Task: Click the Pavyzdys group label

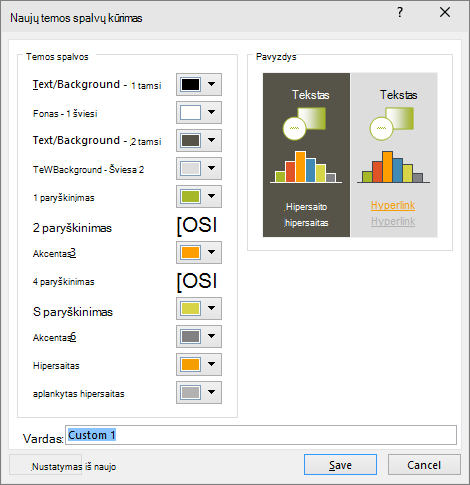Action: (x=276, y=57)
